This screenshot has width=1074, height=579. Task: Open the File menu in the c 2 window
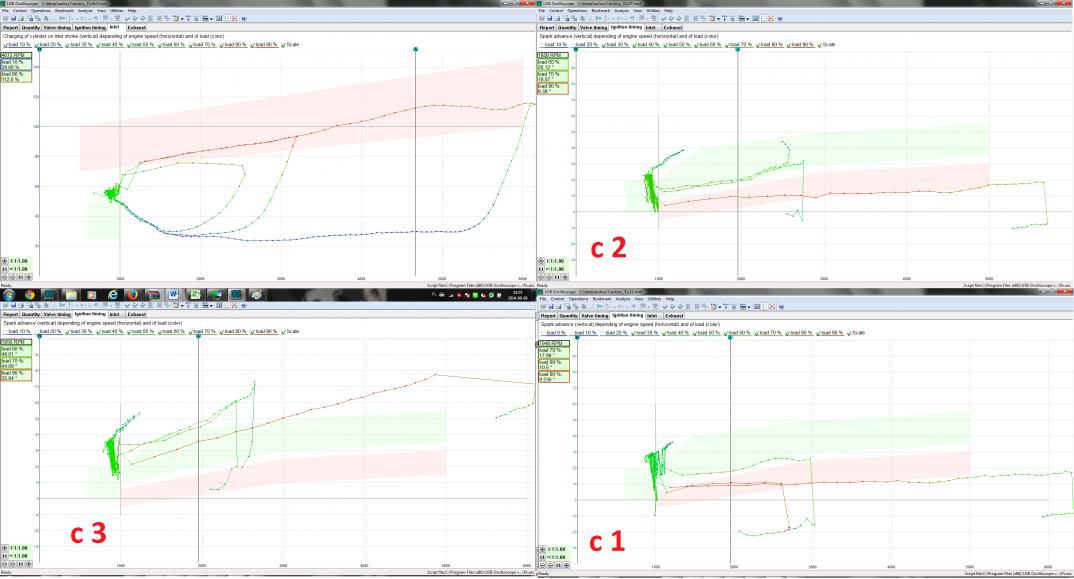[x=542, y=10]
